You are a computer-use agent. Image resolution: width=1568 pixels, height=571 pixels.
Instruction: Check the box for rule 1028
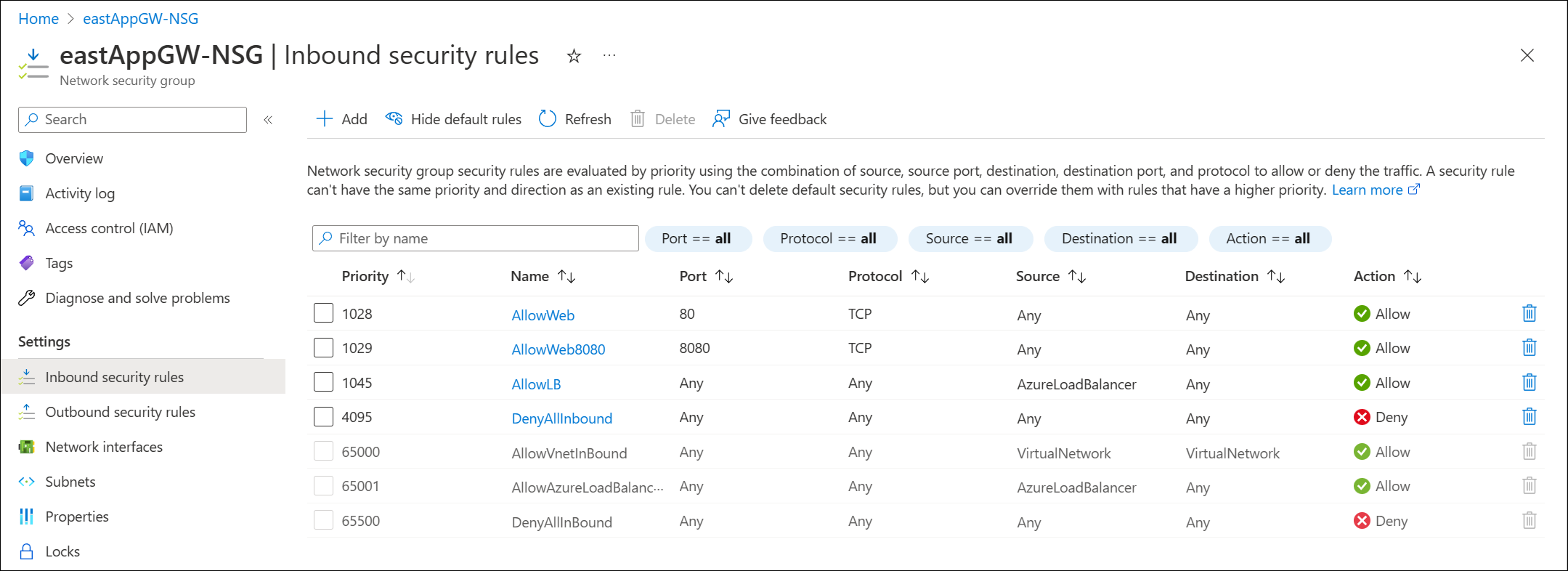tap(323, 313)
